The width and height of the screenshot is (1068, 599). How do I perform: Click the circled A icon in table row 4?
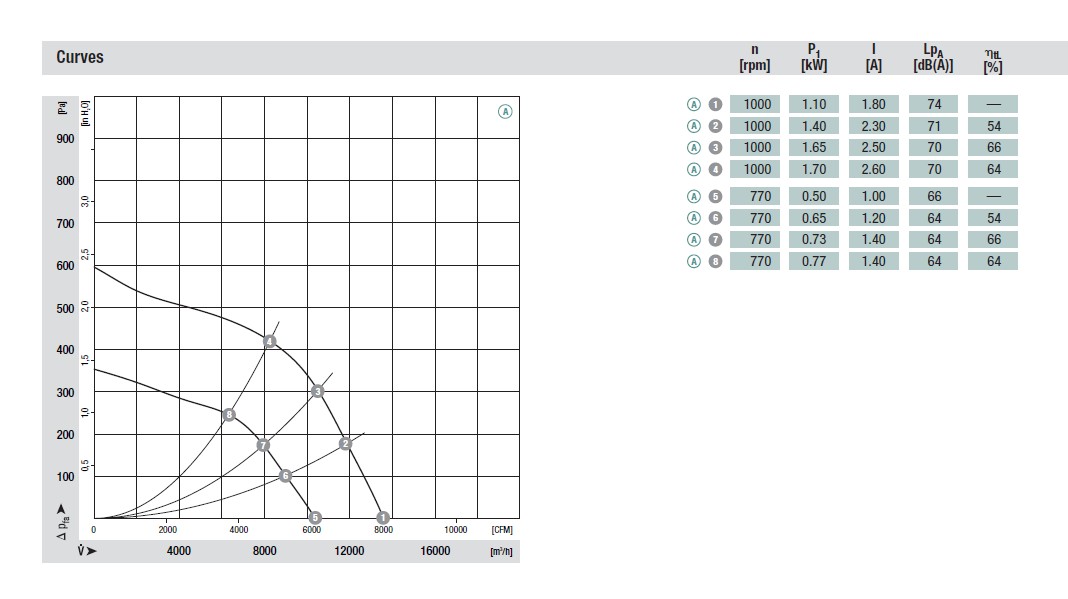[x=693, y=169]
